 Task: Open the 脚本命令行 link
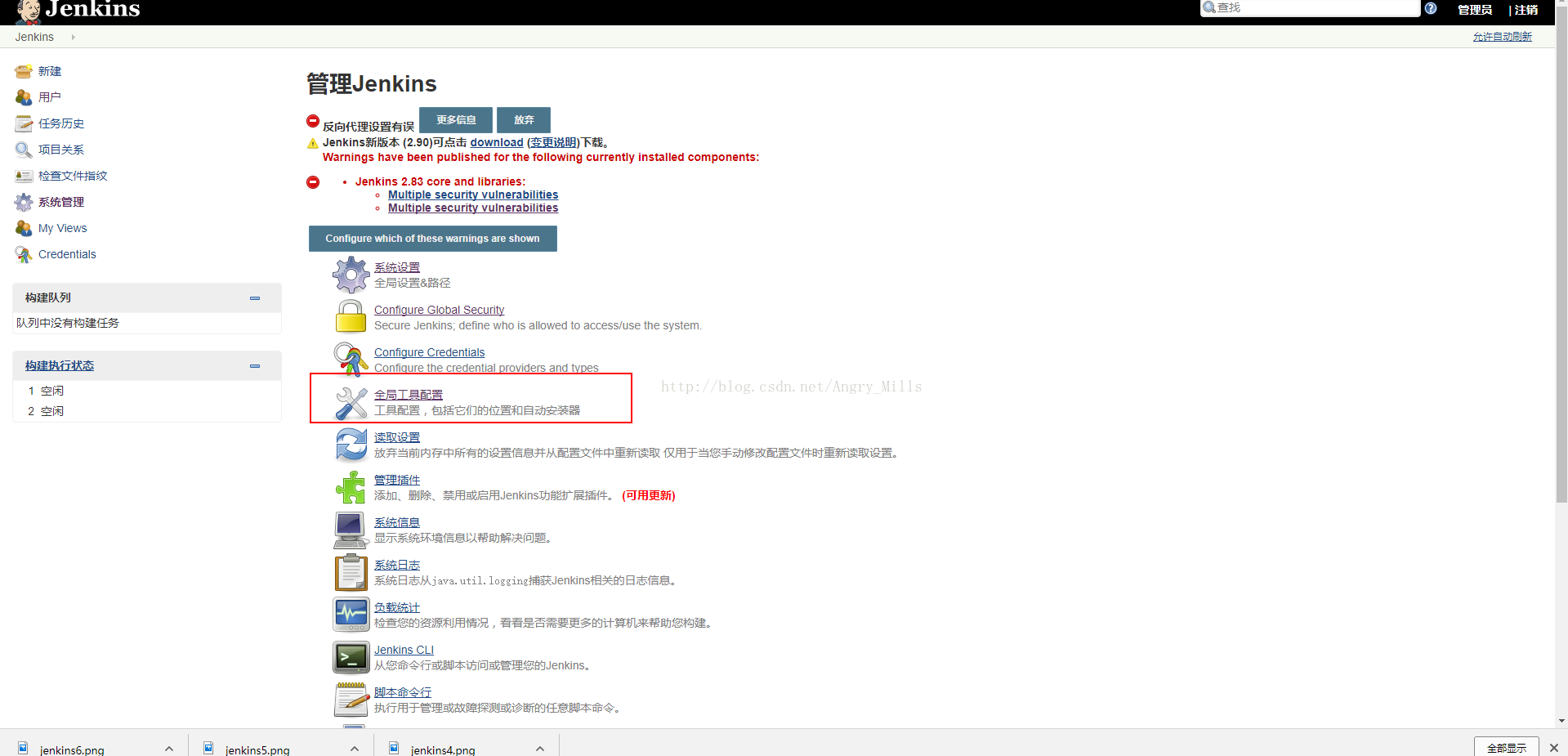coord(403,692)
